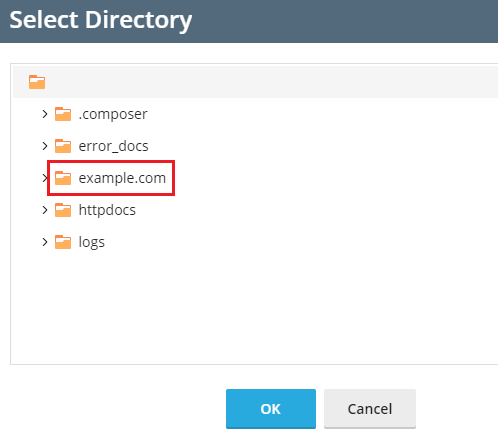This screenshot has height=445, width=498.
Task: Expand the error_docs directory chevron
Action: [x=45, y=146]
